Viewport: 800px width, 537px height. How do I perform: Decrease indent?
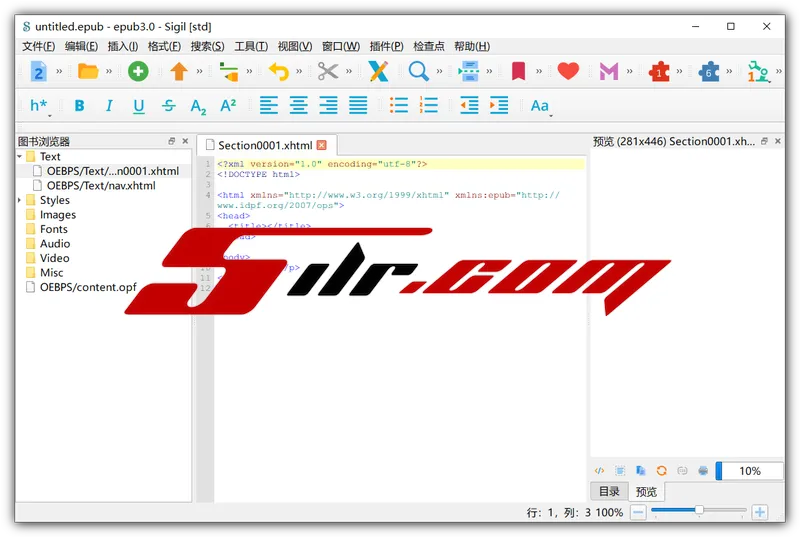tap(469, 106)
